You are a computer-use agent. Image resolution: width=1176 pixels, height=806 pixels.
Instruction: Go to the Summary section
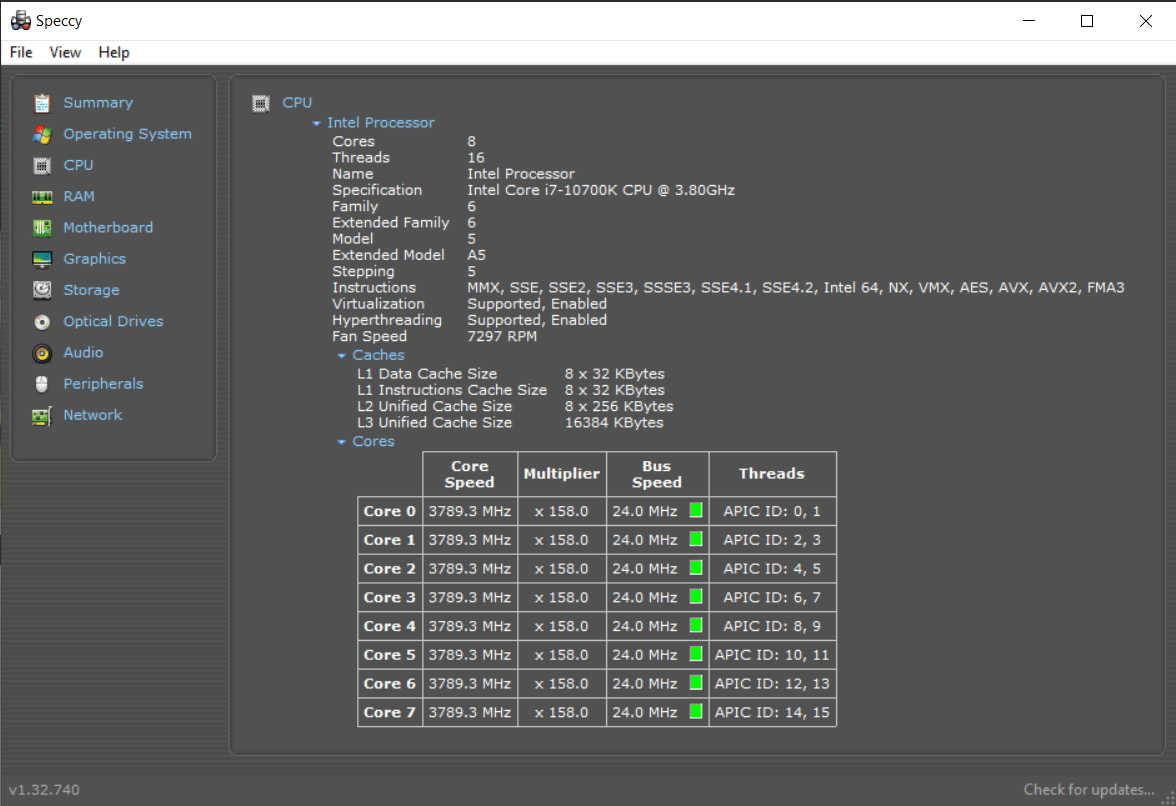(x=98, y=103)
